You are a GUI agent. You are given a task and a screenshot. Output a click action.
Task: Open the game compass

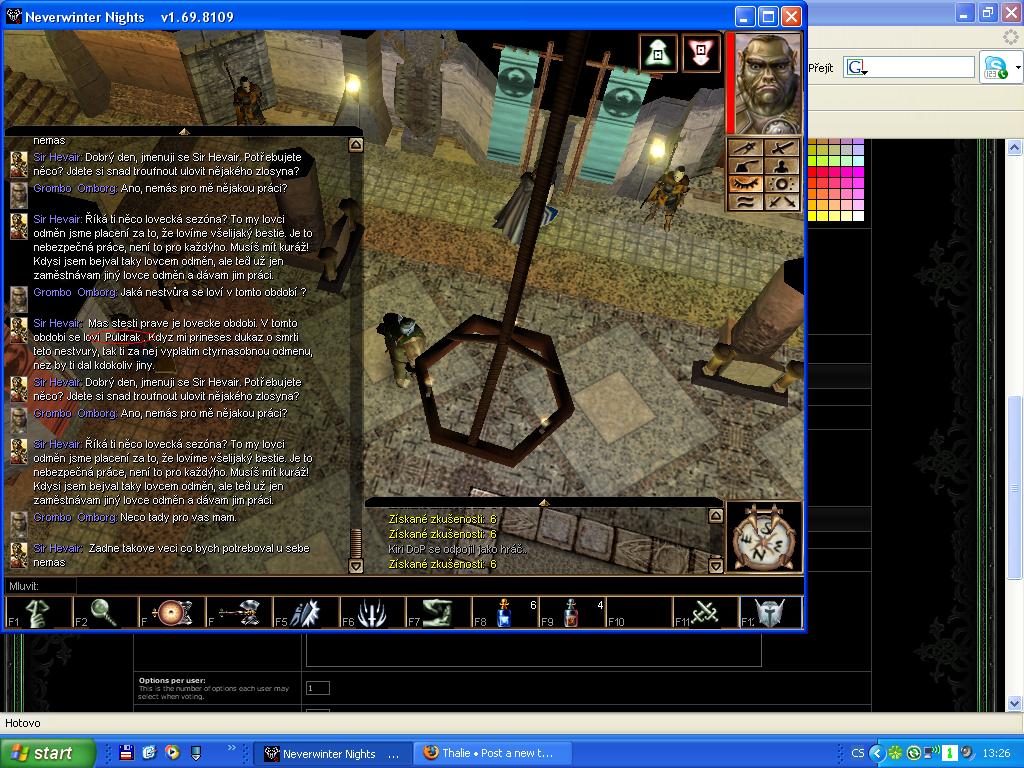764,538
